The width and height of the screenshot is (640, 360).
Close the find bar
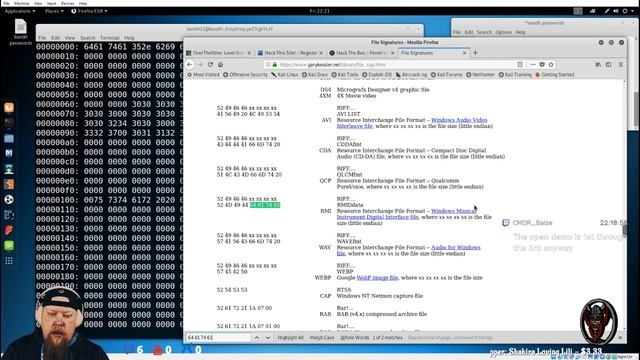(620, 338)
